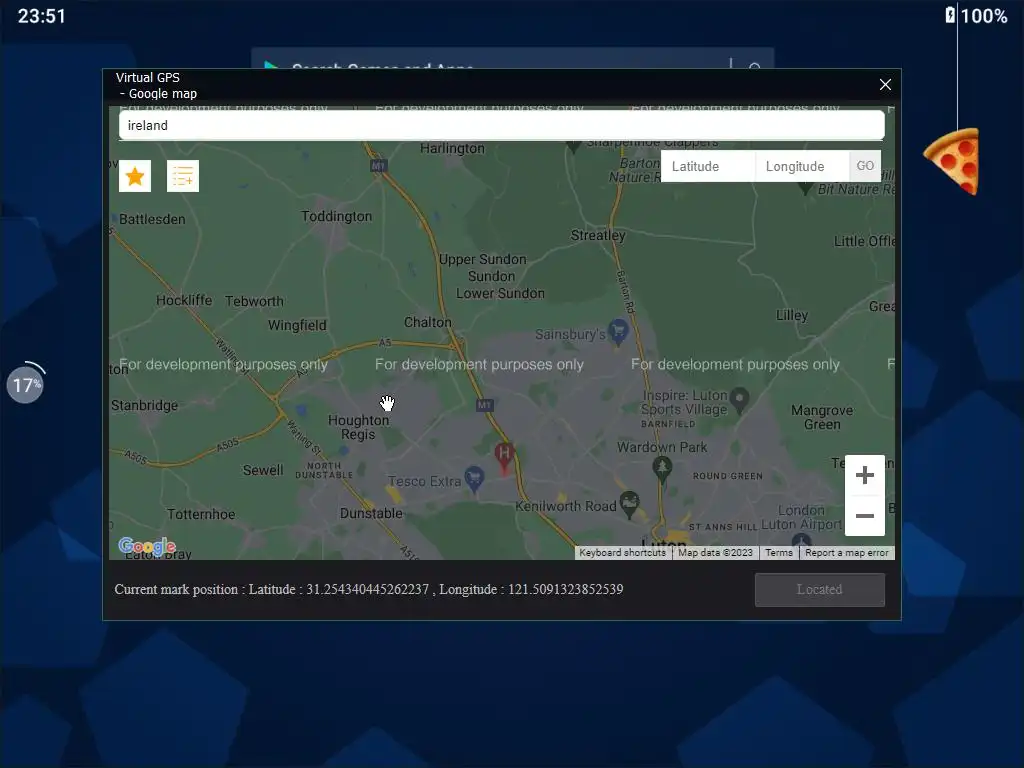1024x768 pixels.
Task: Select the Wardown Park tree marker
Action: pos(662,469)
